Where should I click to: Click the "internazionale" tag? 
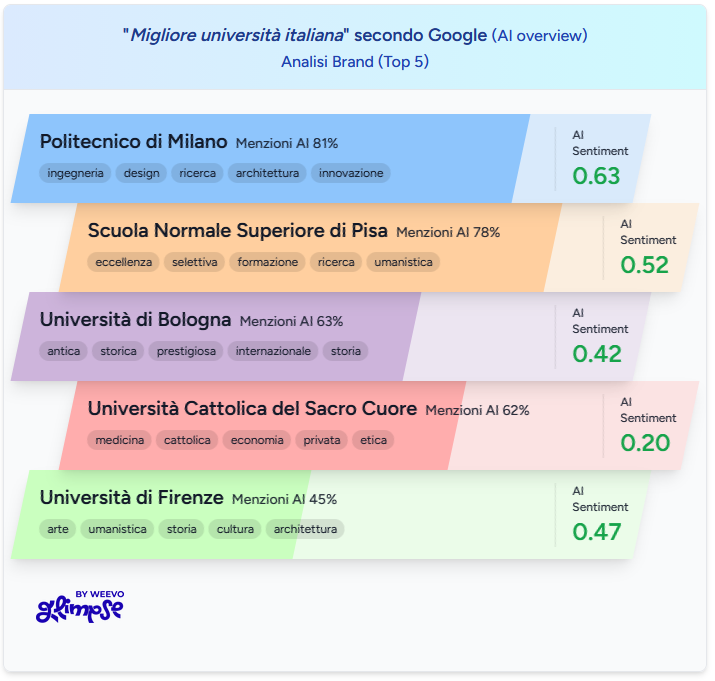tap(273, 351)
